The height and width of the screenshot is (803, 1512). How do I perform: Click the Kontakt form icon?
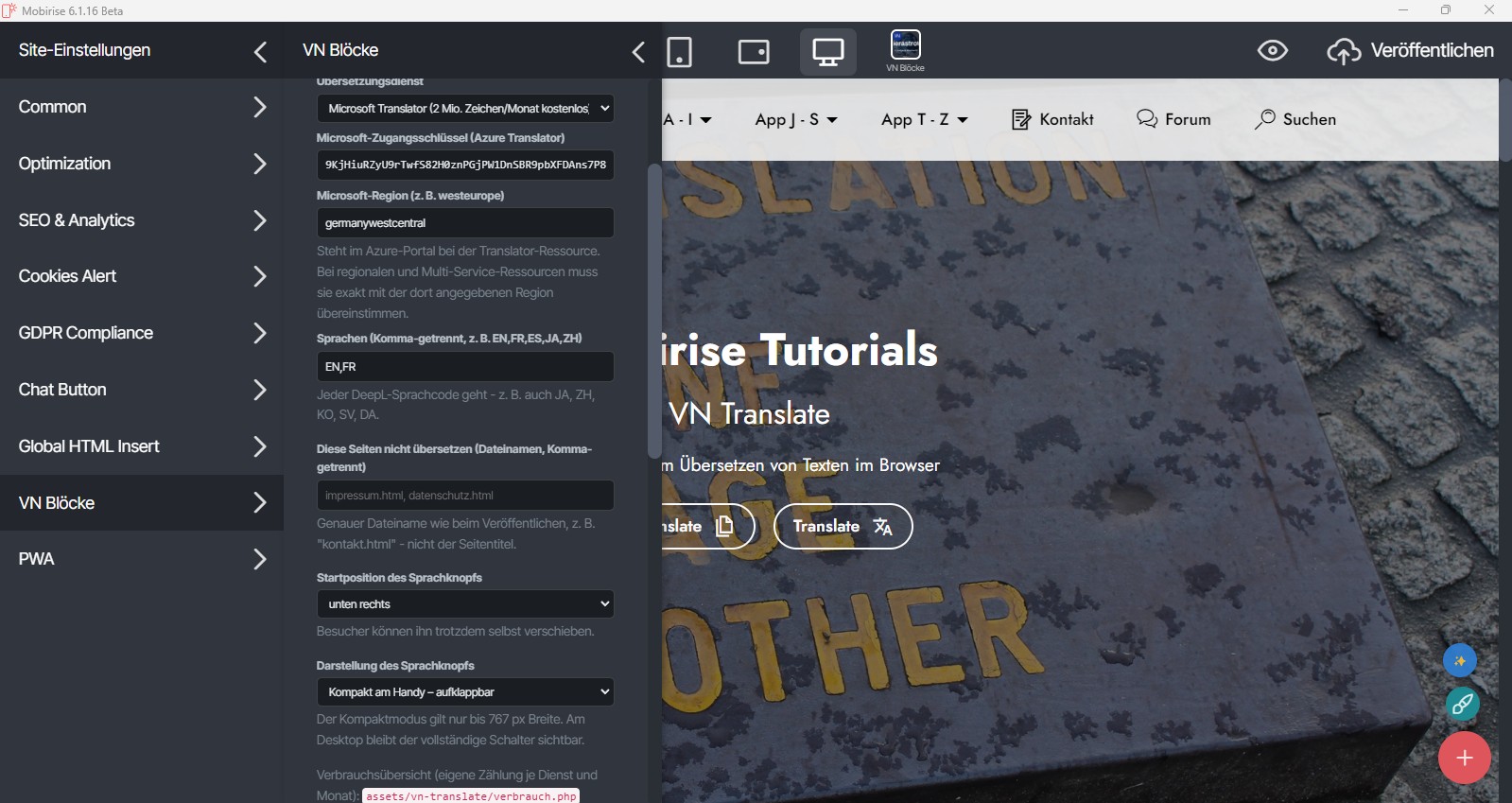click(1021, 119)
